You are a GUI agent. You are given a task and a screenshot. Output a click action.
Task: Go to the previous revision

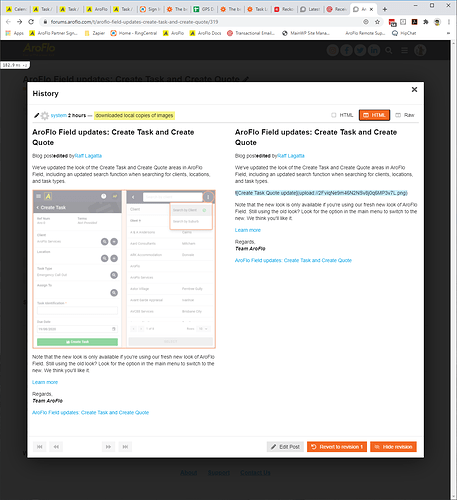coord(56,447)
